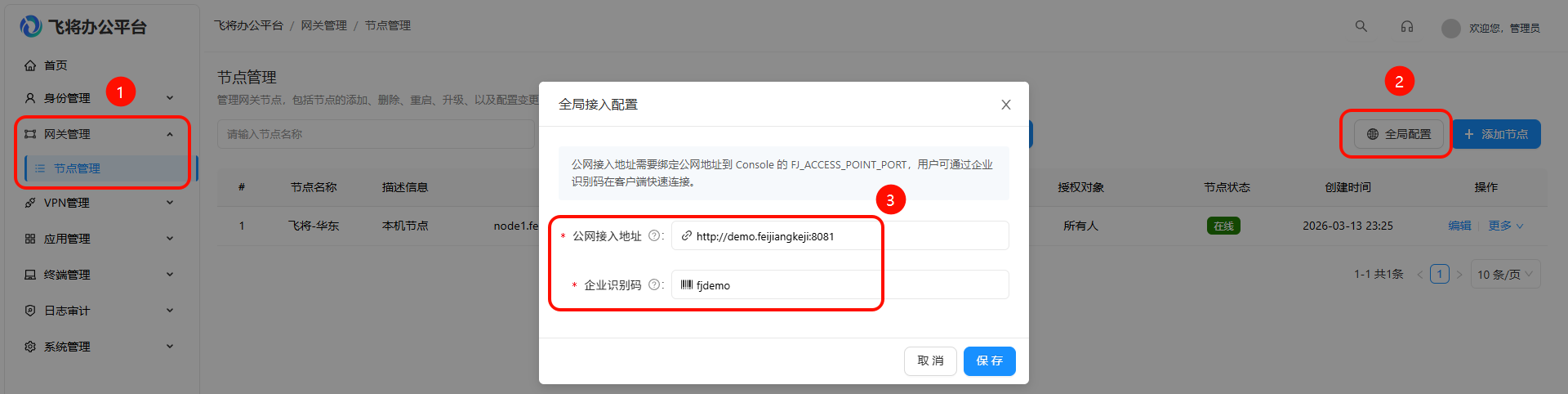Click the 取消 button
This screenshot has height=394, width=1568.
930,360
